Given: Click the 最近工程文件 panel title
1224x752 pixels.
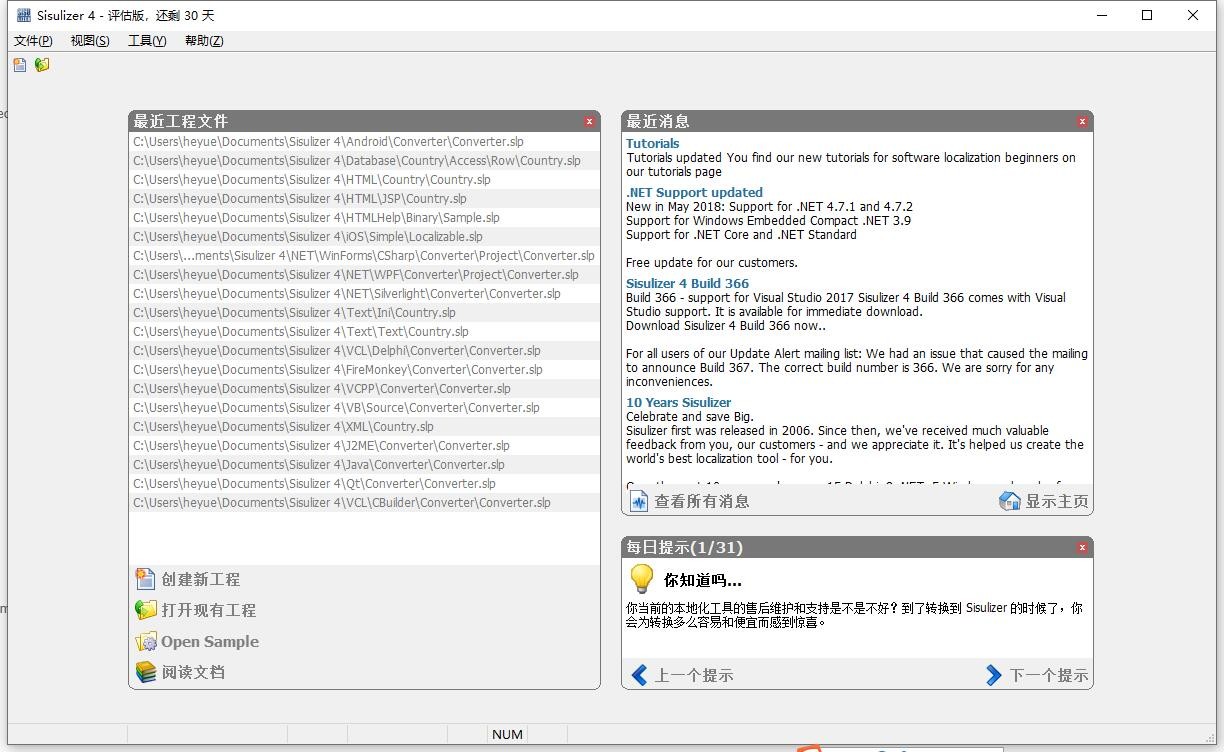Looking at the screenshot, I should click(x=181, y=121).
